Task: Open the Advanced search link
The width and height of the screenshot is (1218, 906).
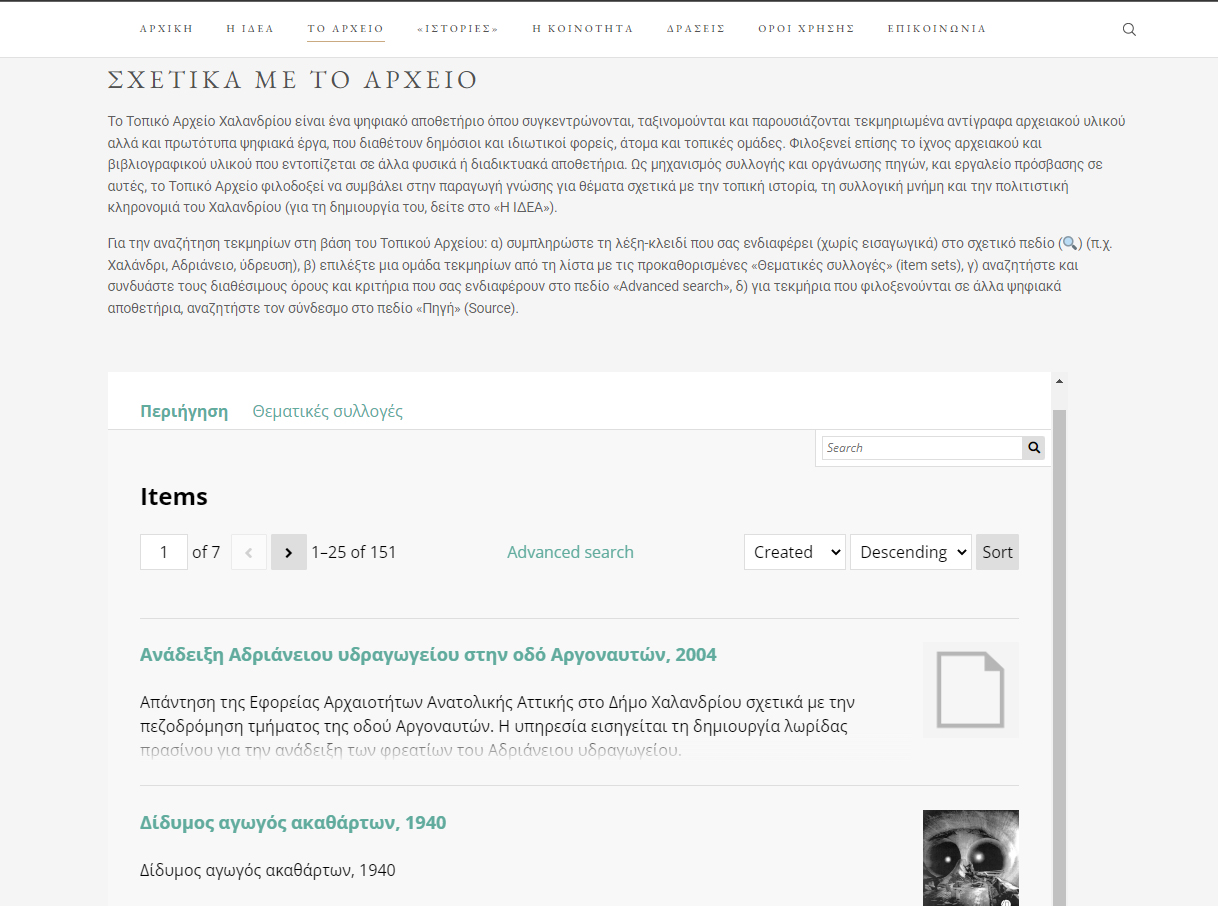Action: pos(570,551)
